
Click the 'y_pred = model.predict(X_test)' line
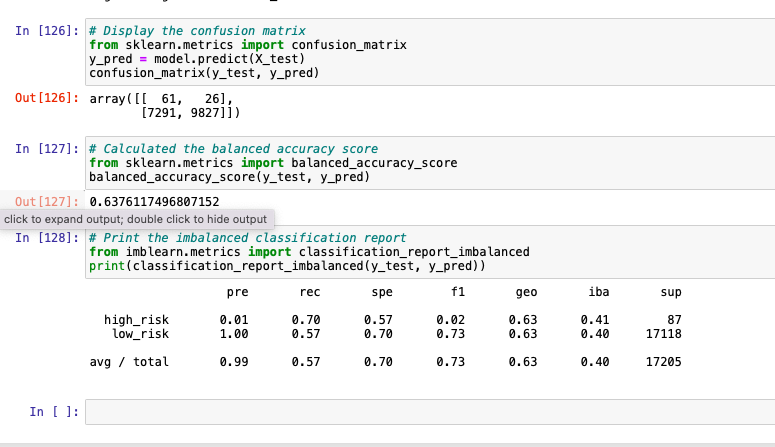pos(197,59)
